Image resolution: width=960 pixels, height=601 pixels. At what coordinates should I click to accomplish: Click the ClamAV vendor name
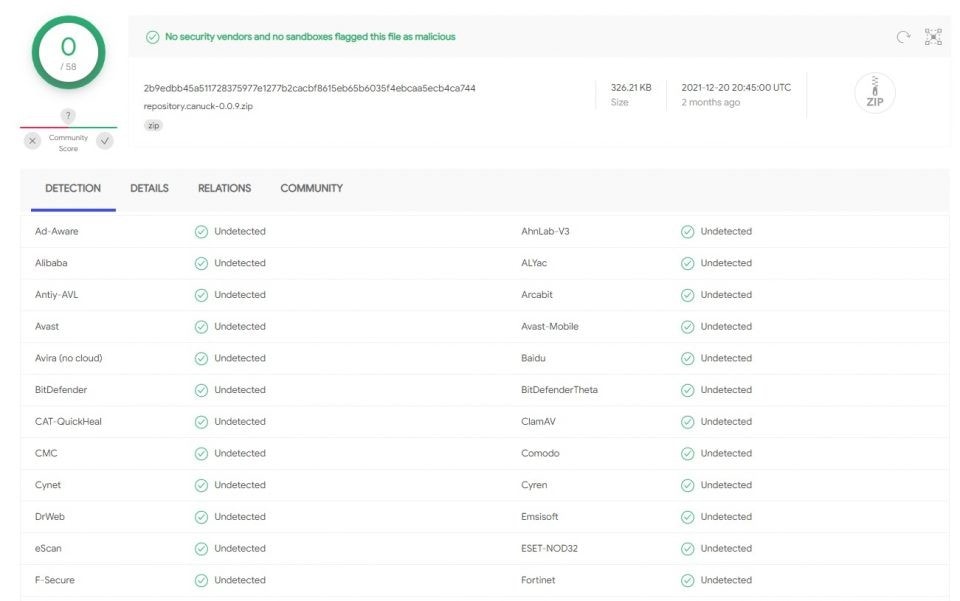tap(538, 422)
